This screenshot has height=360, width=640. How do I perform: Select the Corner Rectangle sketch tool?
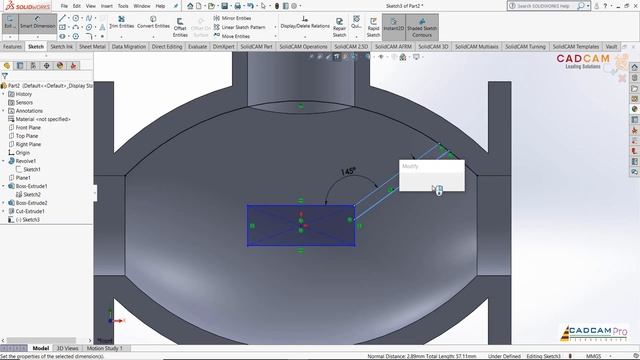click(x=62, y=27)
